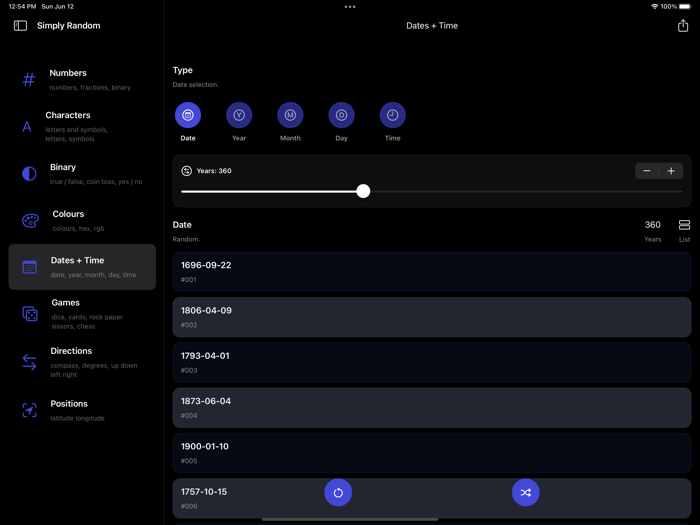
Task: Click the Simply Random app title
Action: click(x=68, y=26)
